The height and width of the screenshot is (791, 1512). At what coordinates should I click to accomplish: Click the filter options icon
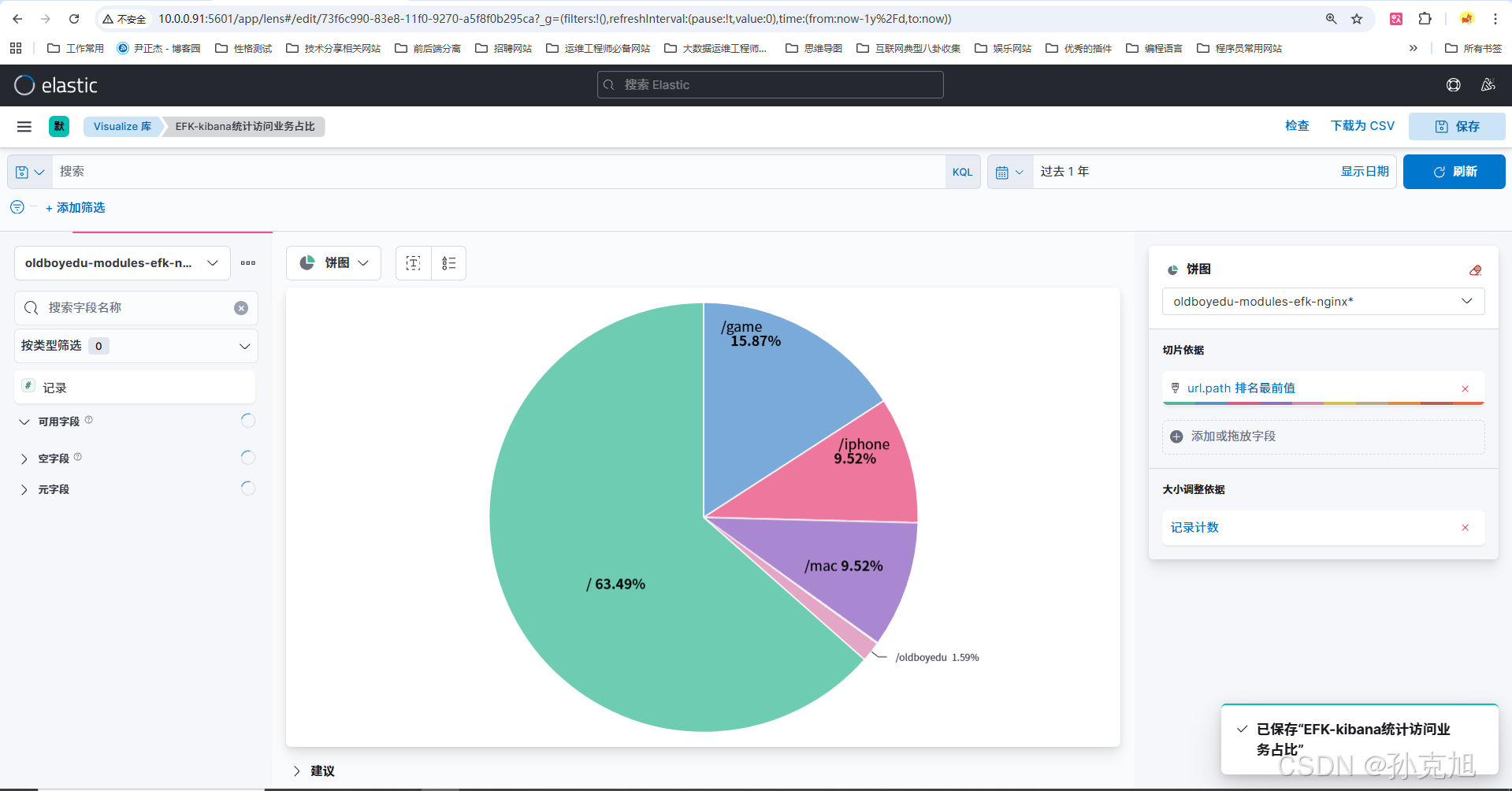(x=17, y=207)
